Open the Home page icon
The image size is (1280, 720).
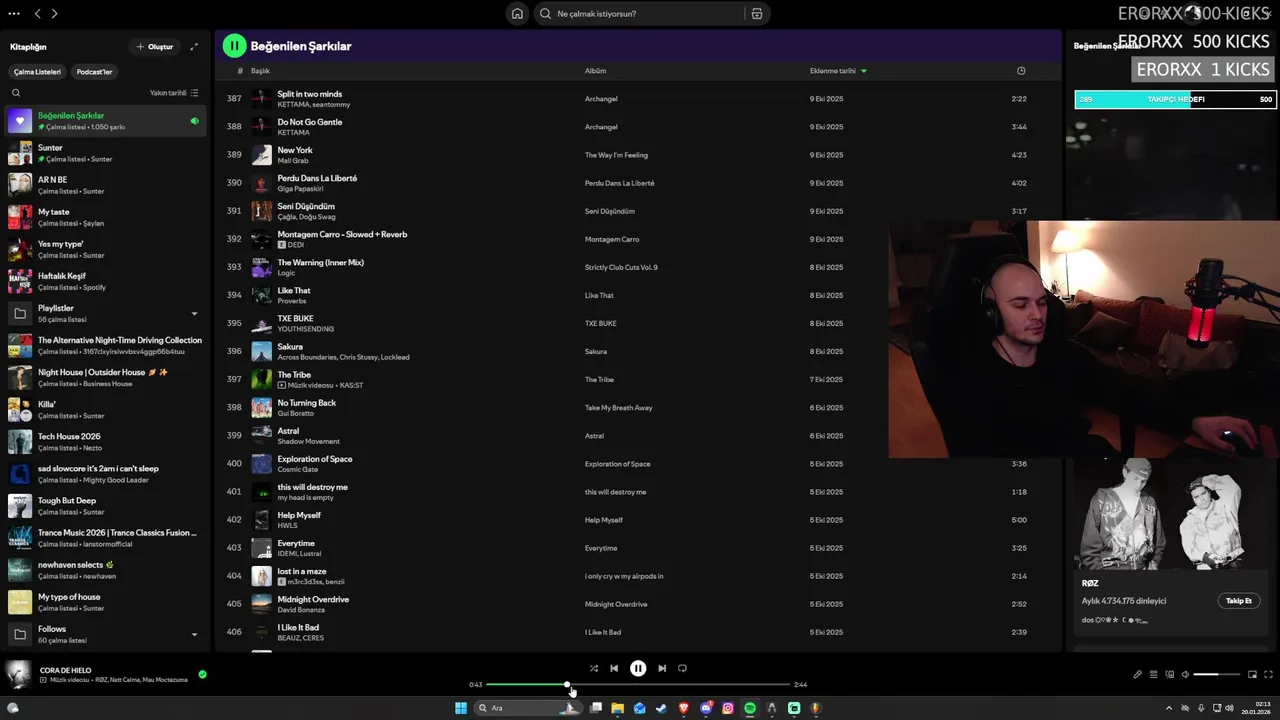pyautogui.click(x=517, y=14)
